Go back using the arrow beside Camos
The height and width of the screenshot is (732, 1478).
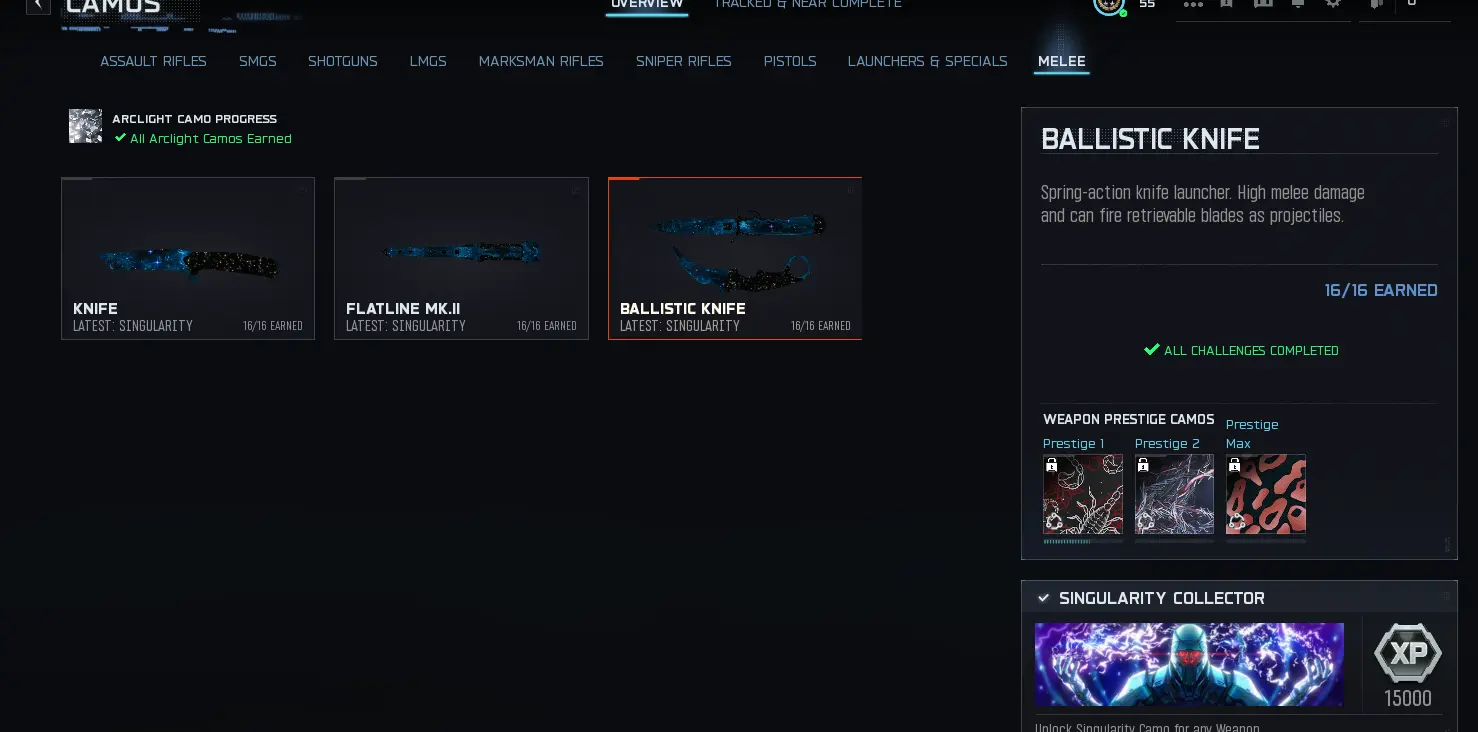click(38, 5)
